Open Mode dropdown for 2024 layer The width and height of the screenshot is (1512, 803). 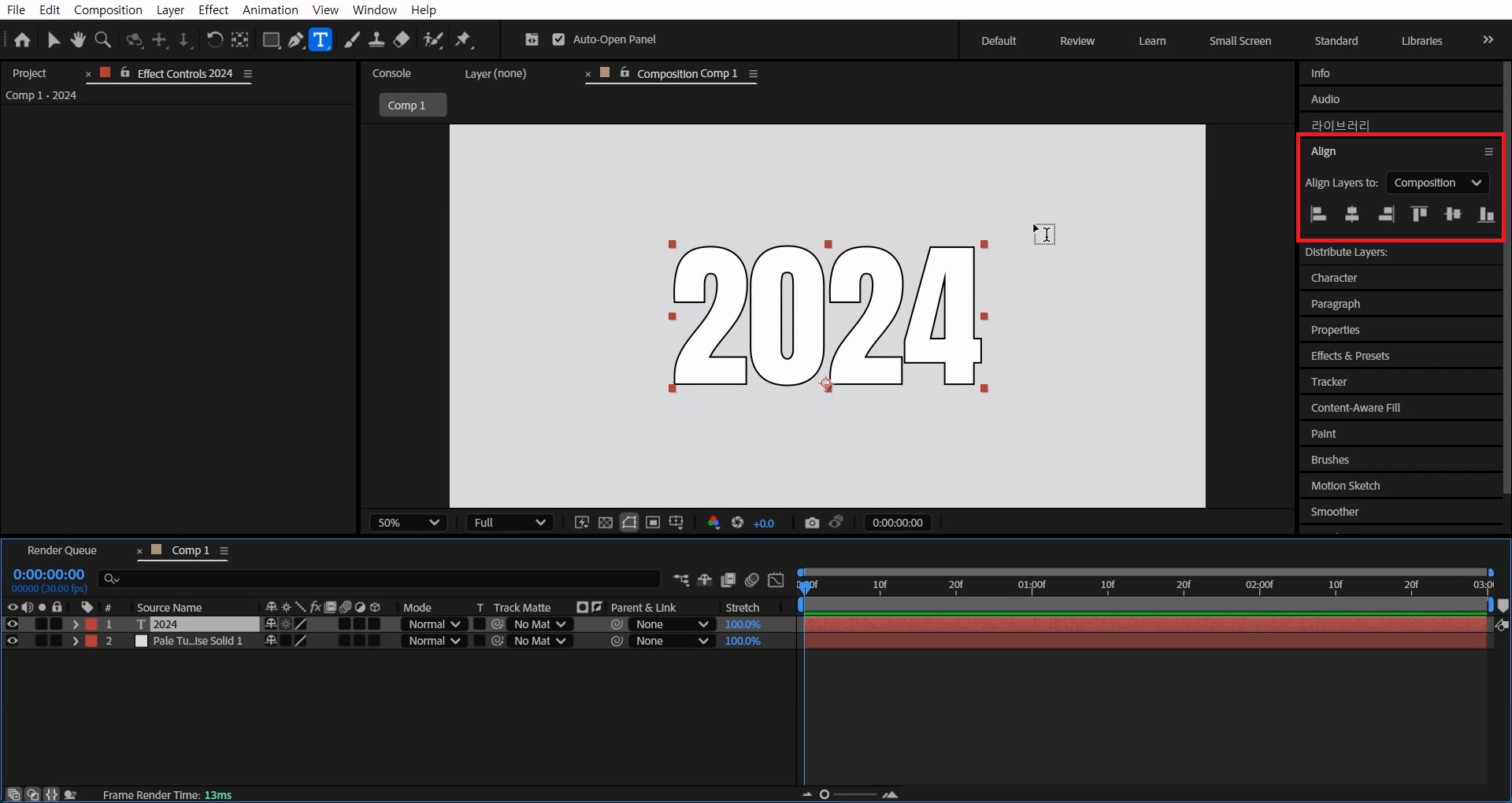(x=434, y=624)
